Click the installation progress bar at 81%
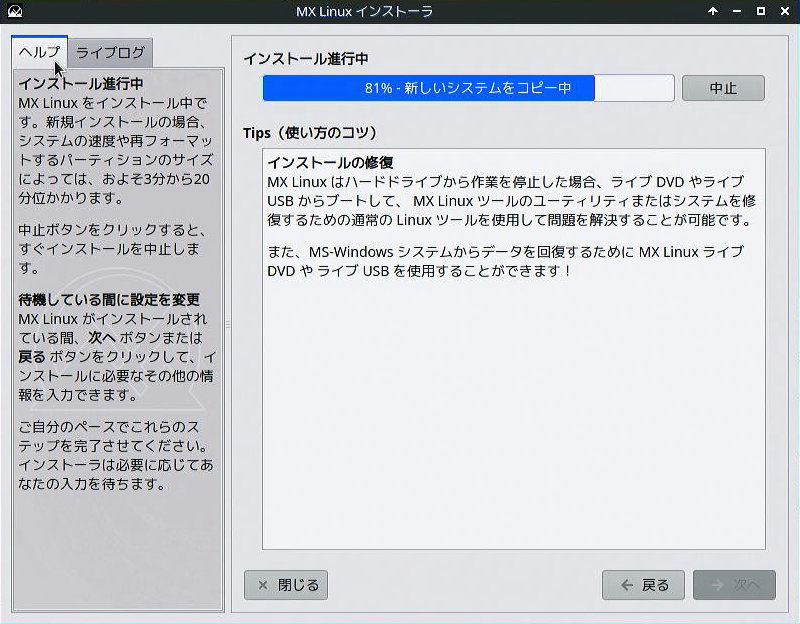This screenshot has width=800, height=624. (468, 88)
